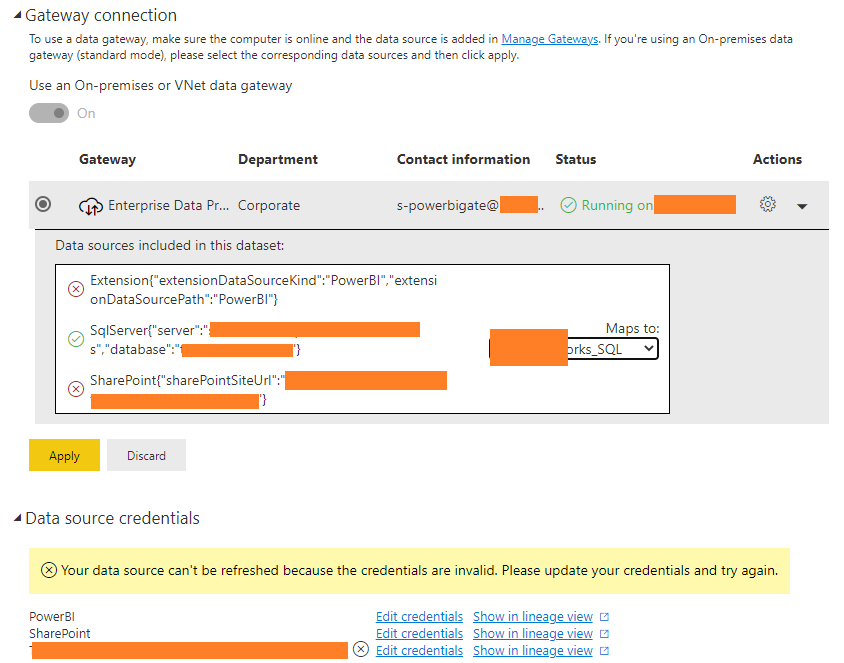This screenshot has width=844, height=663.
Task: Show SharePoint in lineage view
Action: [x=533, y=634]
